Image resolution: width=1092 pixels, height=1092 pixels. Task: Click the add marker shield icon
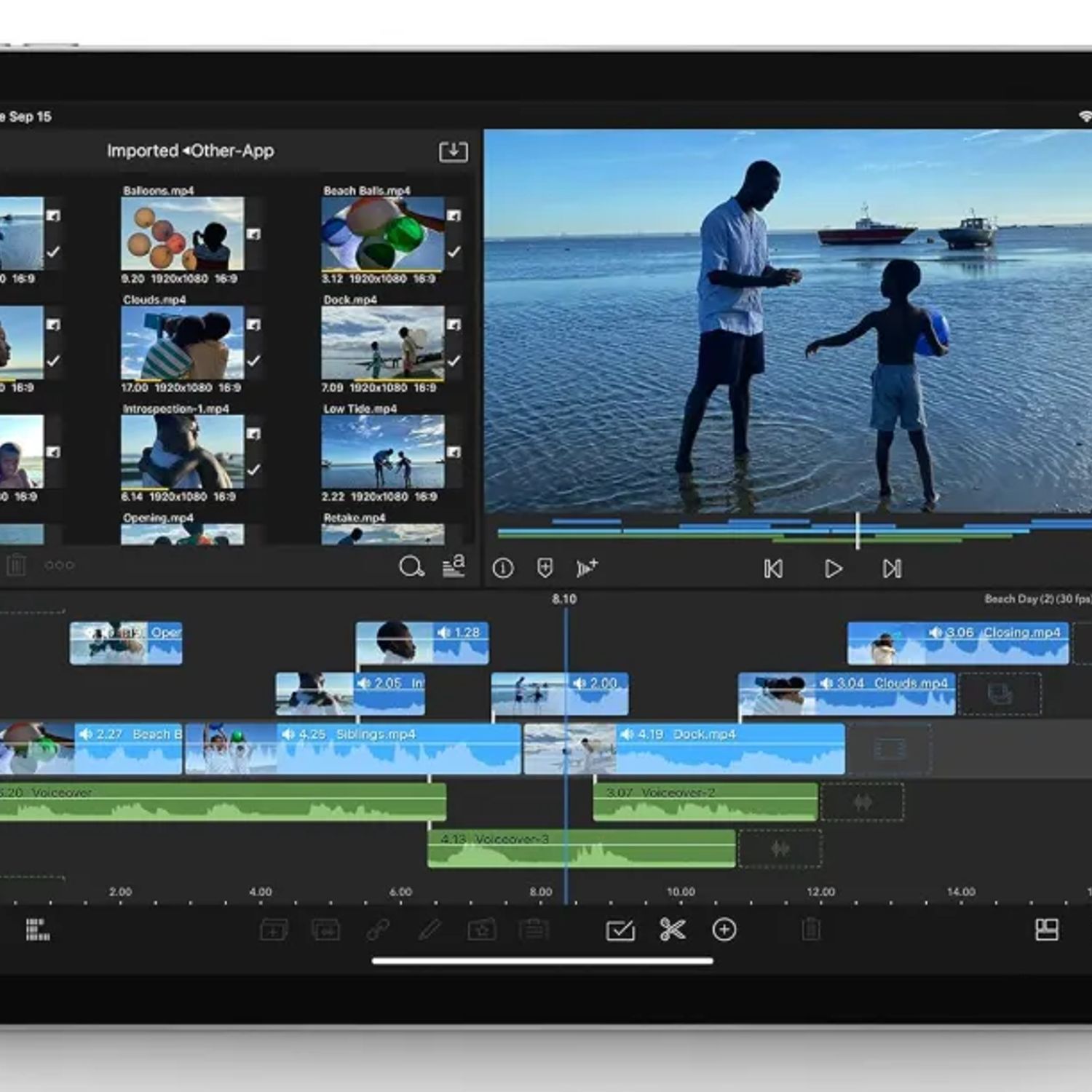coord(545,568)
